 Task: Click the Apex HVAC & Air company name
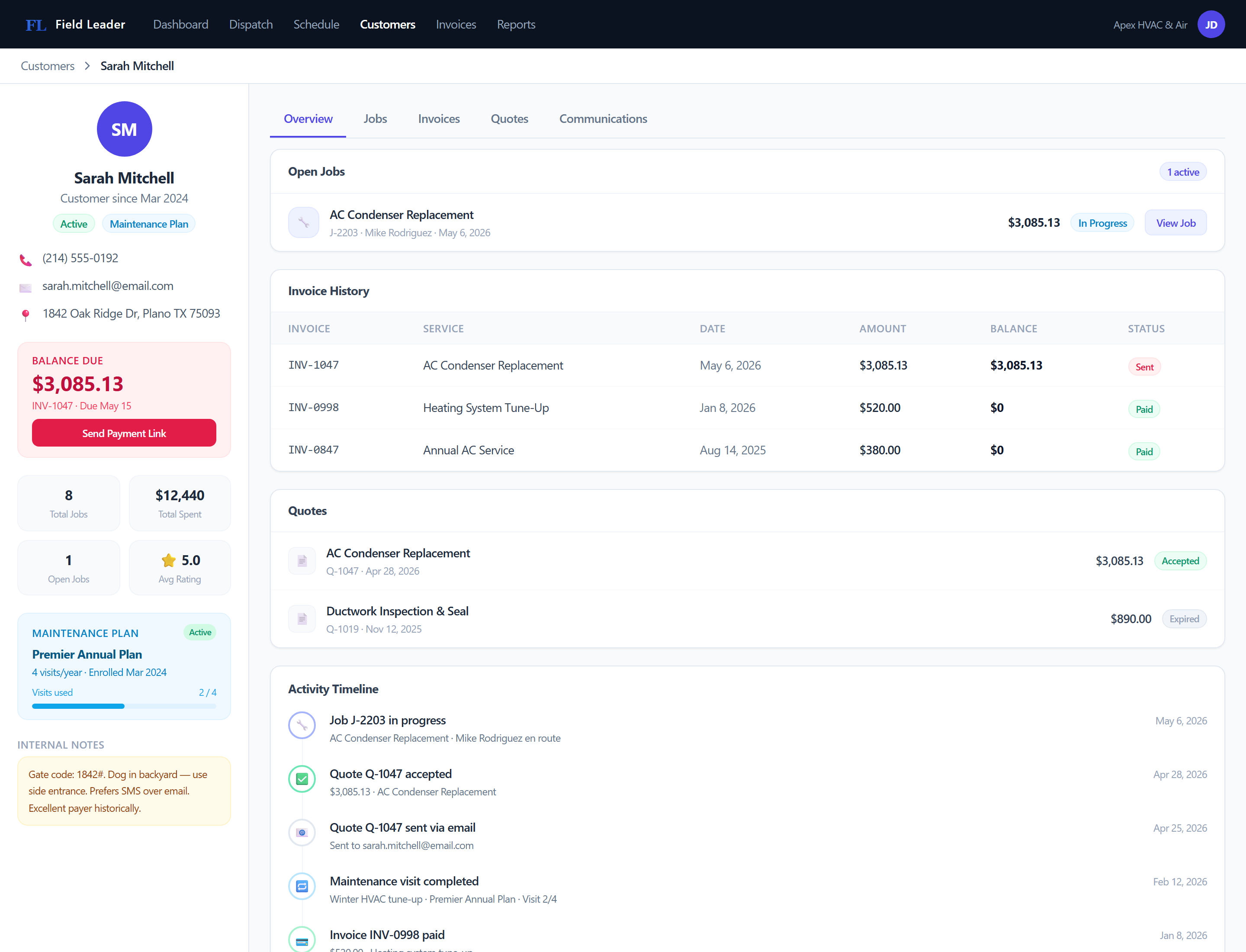pyautogui.click(x=1150, y=25)
